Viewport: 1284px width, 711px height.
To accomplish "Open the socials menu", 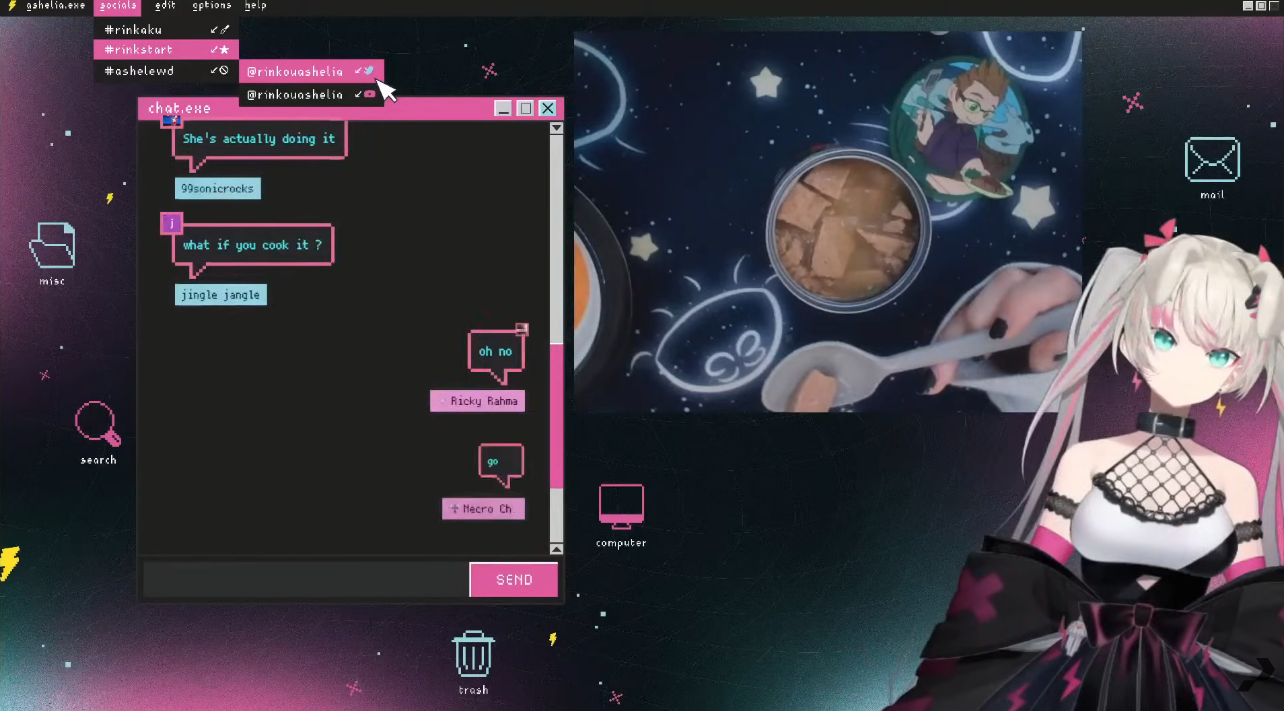I will tap(118, 6).
